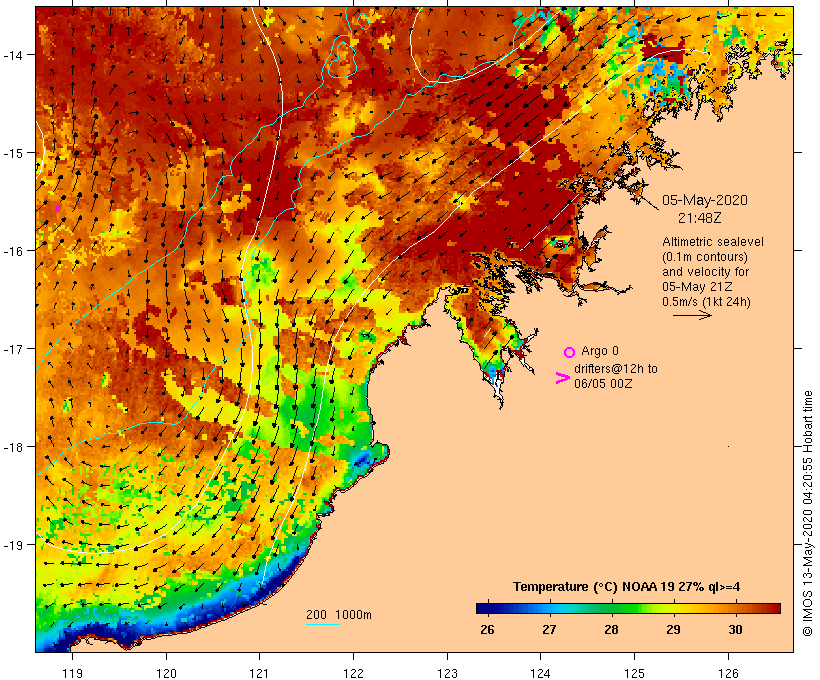Screen dimensions: 820x680
Task: Click the '05-May 21Z' text line
Action: click(697, 287)
